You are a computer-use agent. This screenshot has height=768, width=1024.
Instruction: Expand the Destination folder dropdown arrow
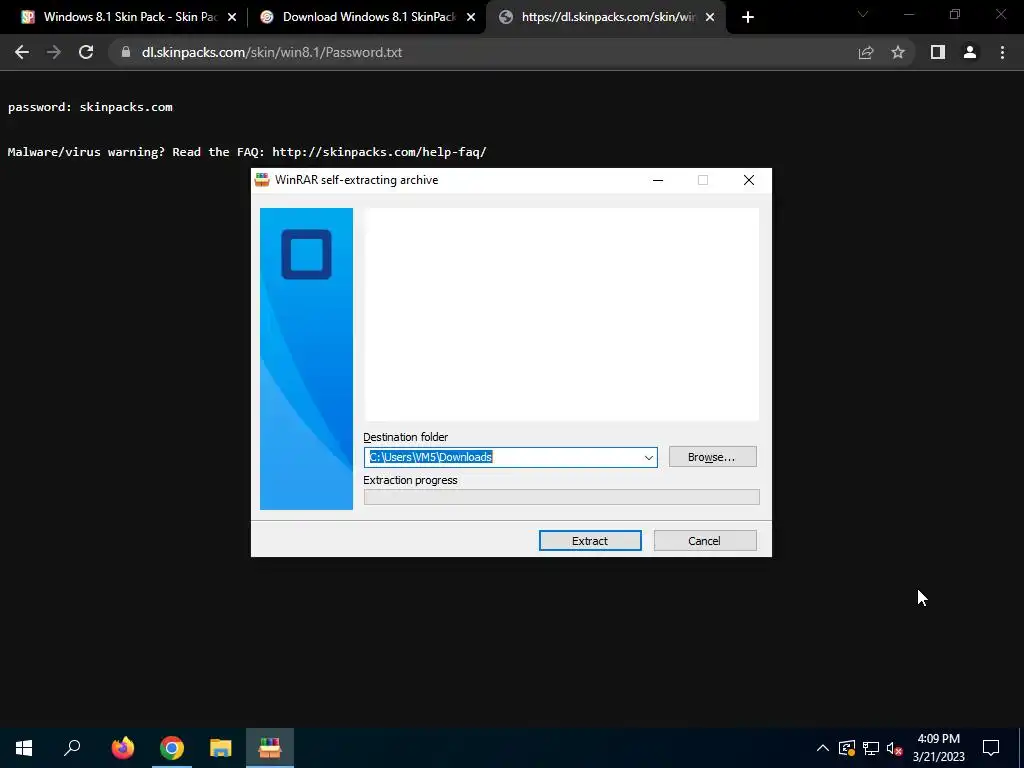click(648, 457)
